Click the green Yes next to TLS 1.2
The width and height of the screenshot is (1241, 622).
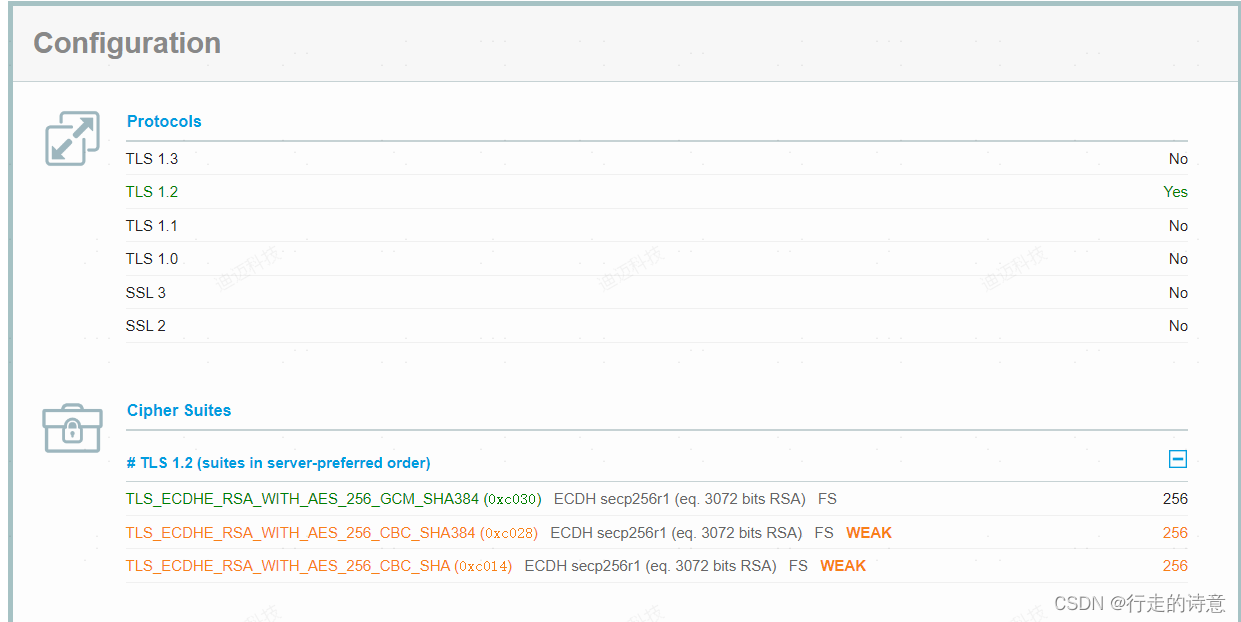click(x=1175, y=191)
